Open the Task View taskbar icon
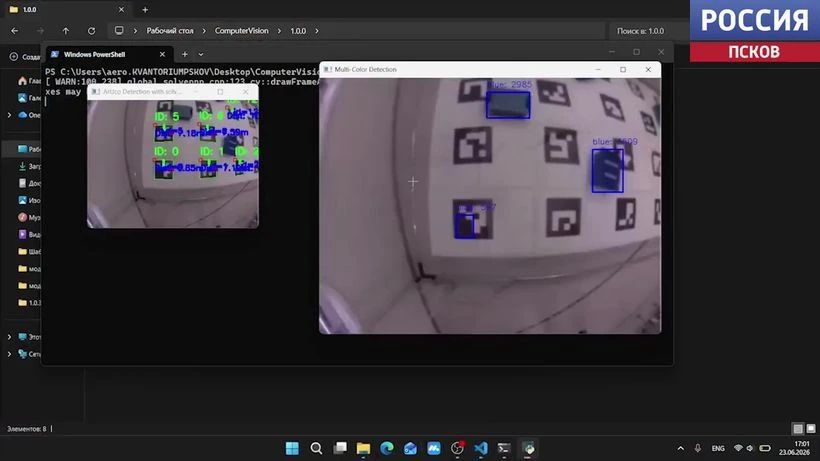Image resolution: width=820 pixels, height=461 pixels. [340, 448]
